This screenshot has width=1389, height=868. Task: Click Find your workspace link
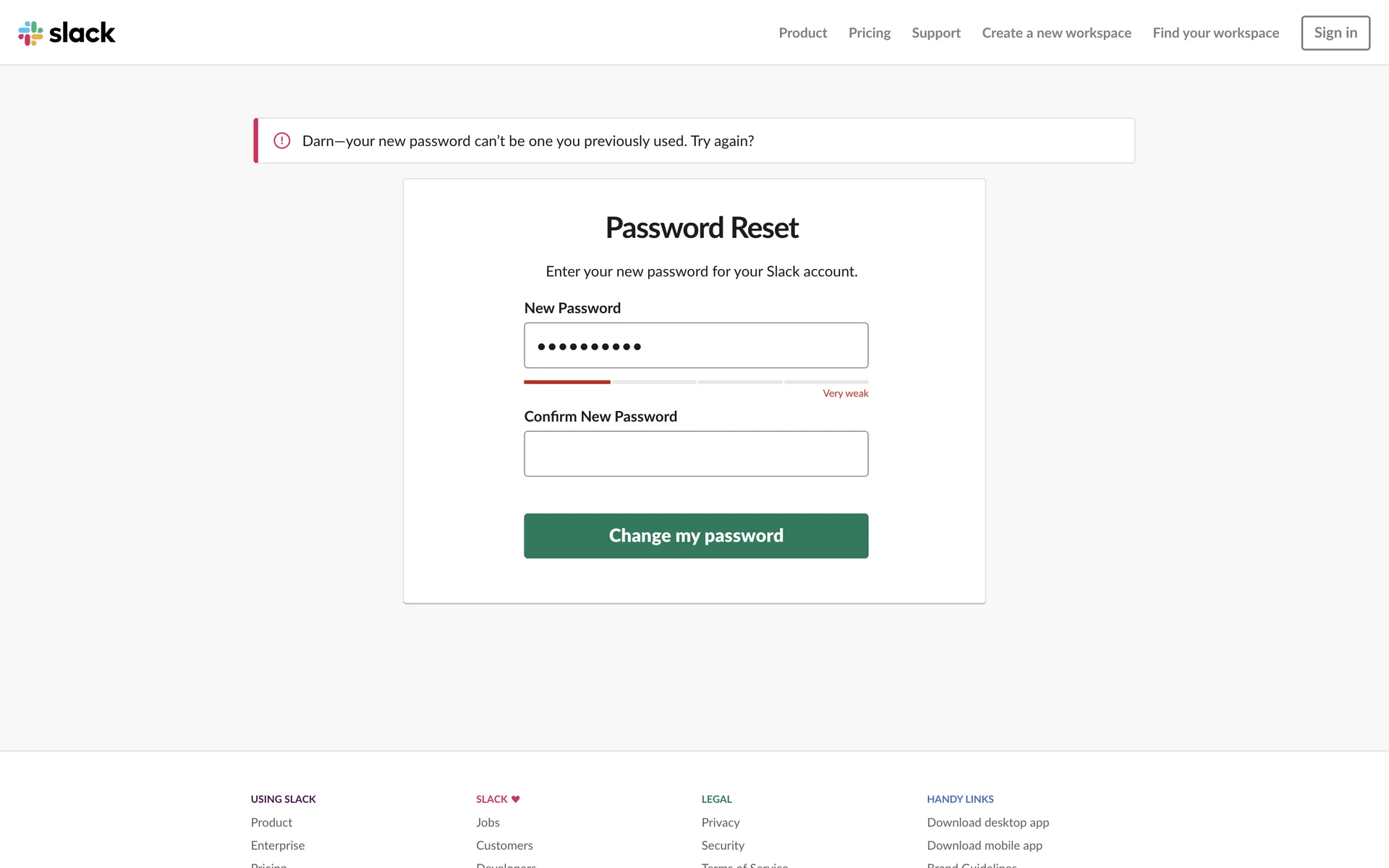[x=1215, y=33]
